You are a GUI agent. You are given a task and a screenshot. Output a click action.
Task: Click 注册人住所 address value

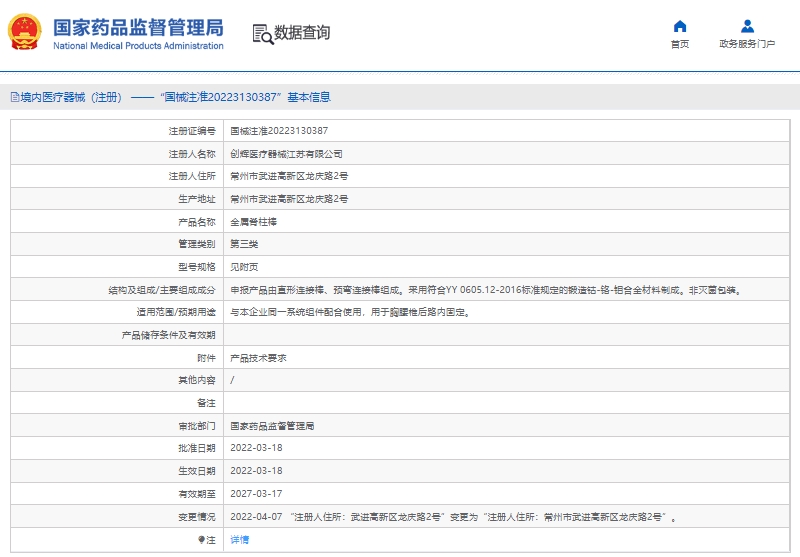[x=289, y=176]
